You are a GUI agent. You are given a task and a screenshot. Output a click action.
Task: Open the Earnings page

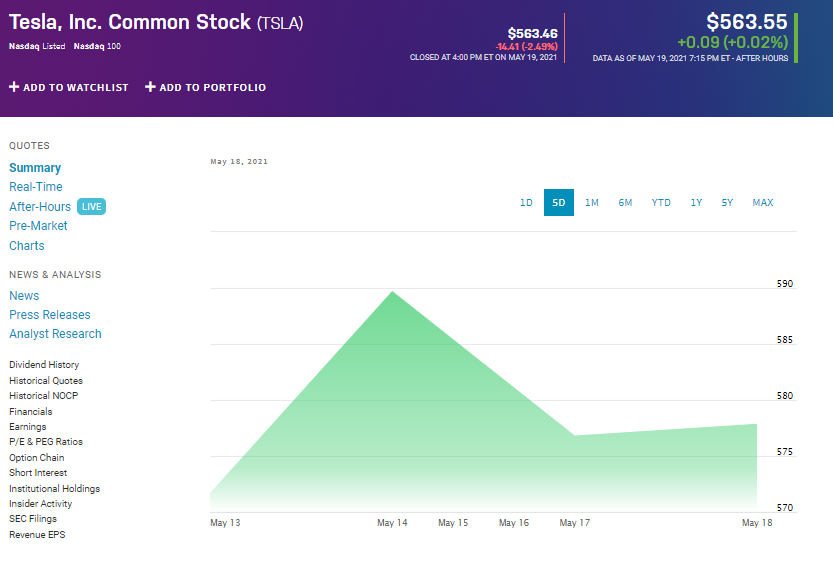(x=28, y=427)
